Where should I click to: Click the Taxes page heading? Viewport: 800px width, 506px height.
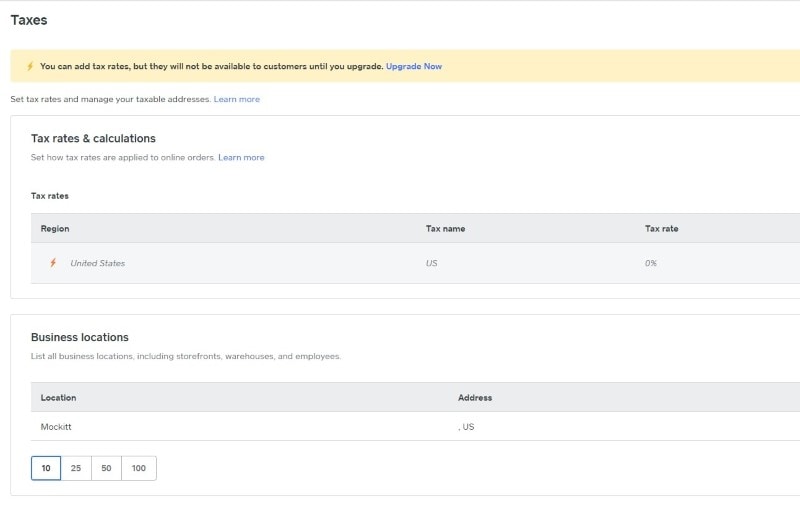tap(29, 20)
